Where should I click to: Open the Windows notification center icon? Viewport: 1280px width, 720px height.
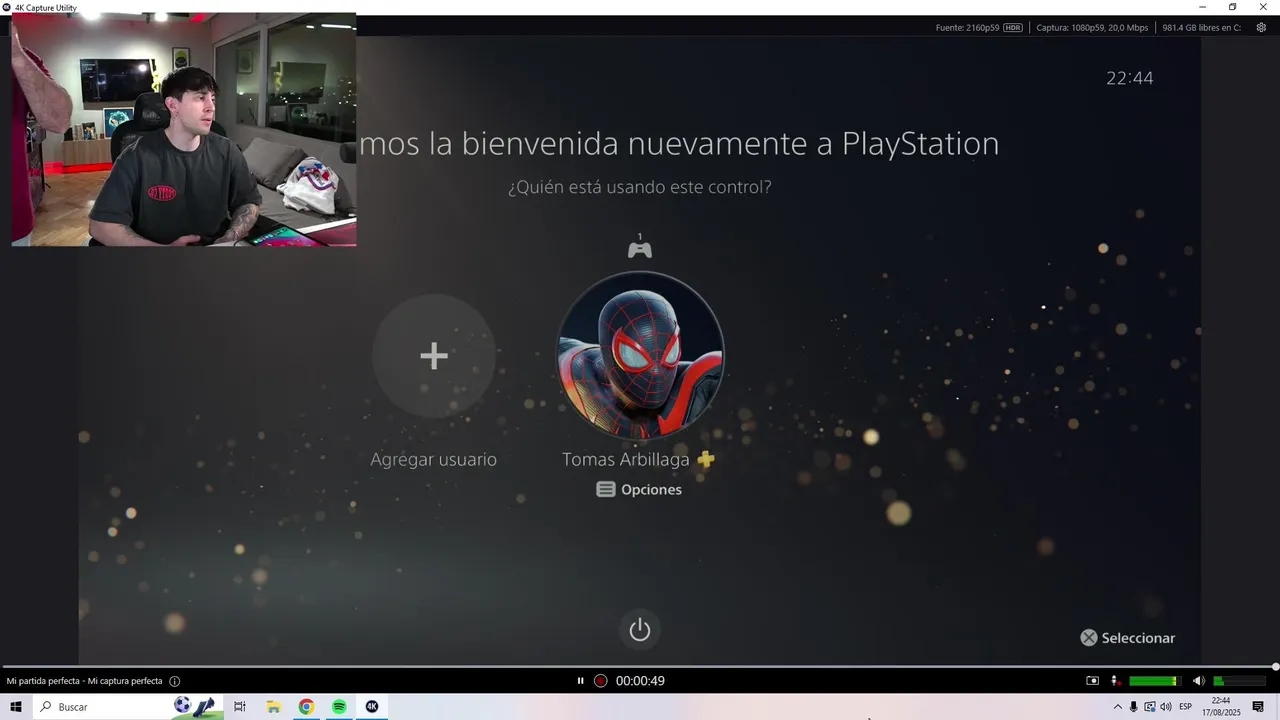pyautogui.click(x=1259, y=707)
